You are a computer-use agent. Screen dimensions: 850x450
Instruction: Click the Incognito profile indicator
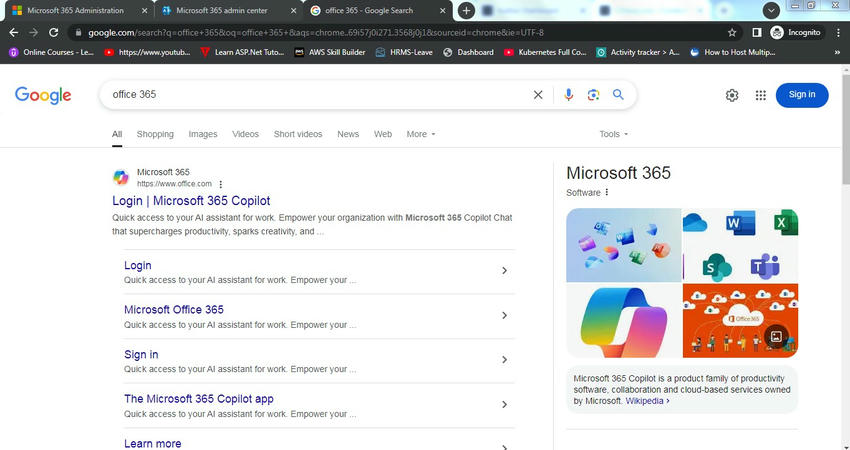(796, 33)
